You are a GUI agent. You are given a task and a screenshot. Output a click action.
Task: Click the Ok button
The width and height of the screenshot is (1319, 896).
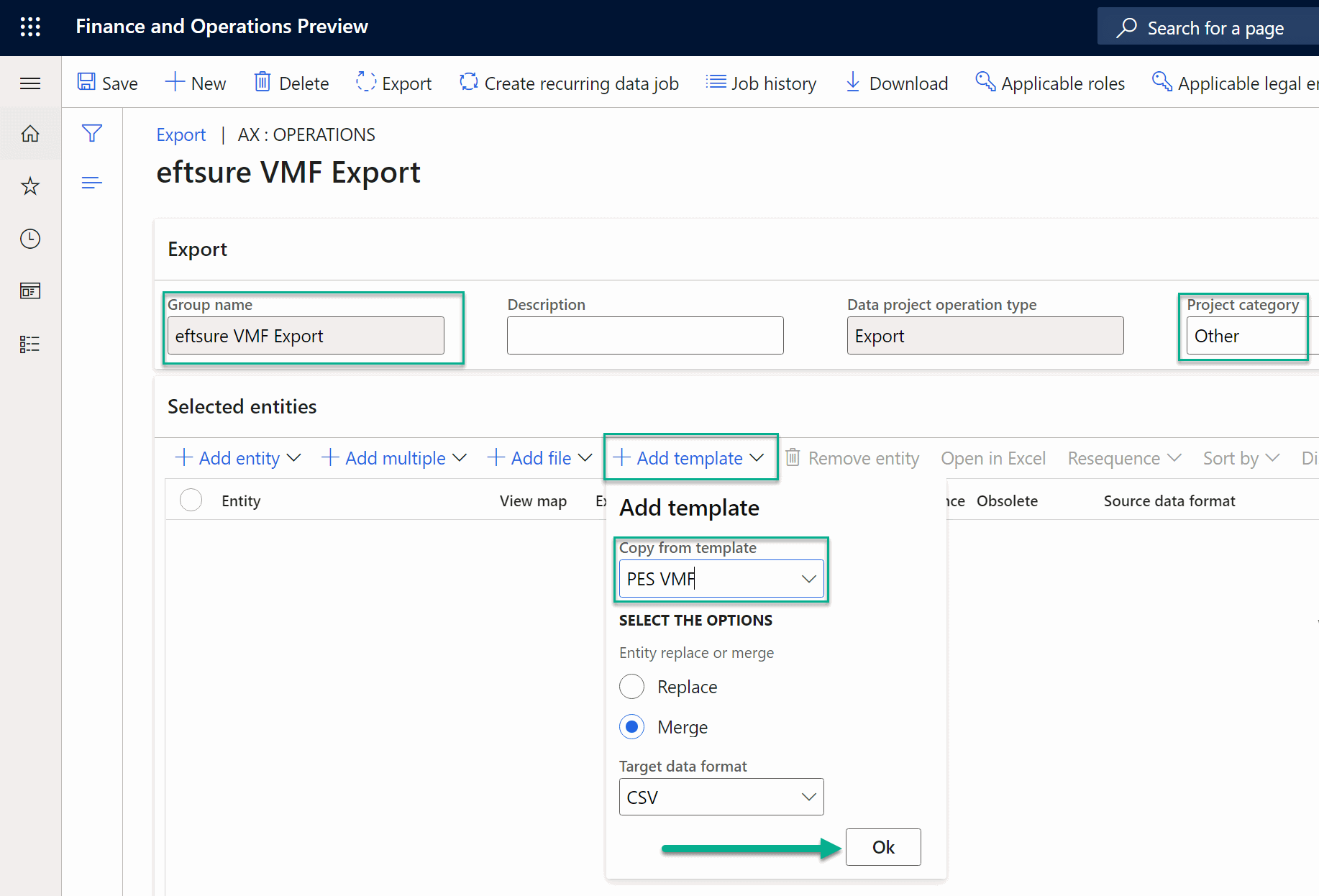click(883, 847)
